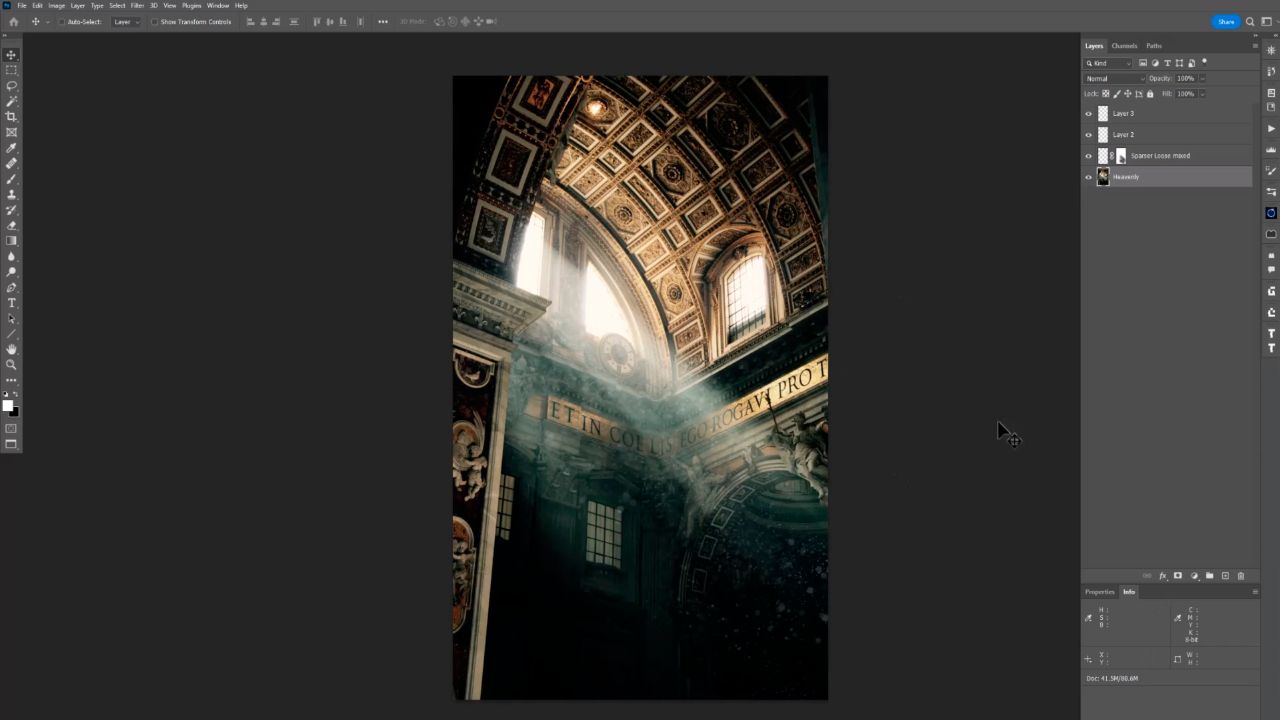This screenshot has width=1280, height=720.
Task: Select the Healing Brush tool
Action: pos(11,163)
